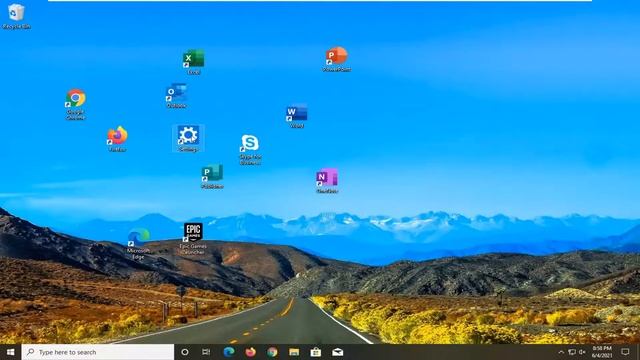Select the Epic Games Launcher shortcut
This screenshot has height=360, width=640.
(x=193, y=239)
